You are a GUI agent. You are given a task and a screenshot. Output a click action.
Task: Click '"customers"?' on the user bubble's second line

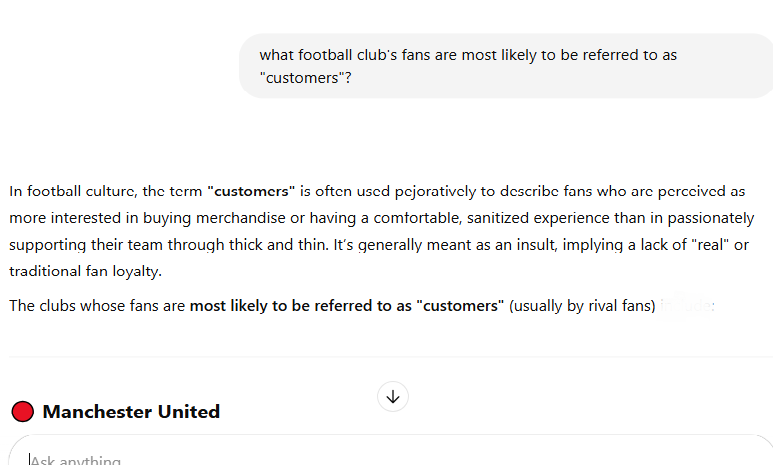pyautogui.click(x=305, y=78)
